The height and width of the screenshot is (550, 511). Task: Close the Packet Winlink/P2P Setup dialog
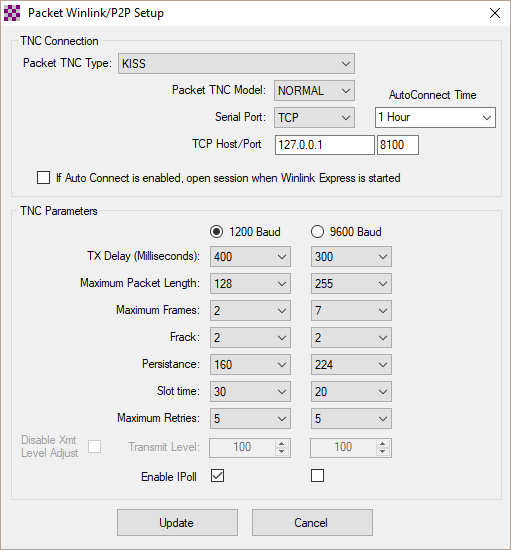tap(495, 13)
